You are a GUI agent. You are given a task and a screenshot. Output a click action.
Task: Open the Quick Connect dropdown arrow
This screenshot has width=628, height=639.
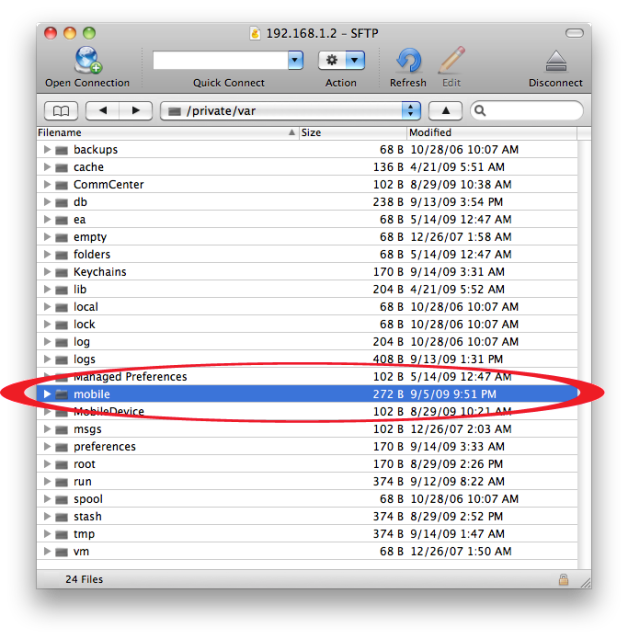[295, 61]
